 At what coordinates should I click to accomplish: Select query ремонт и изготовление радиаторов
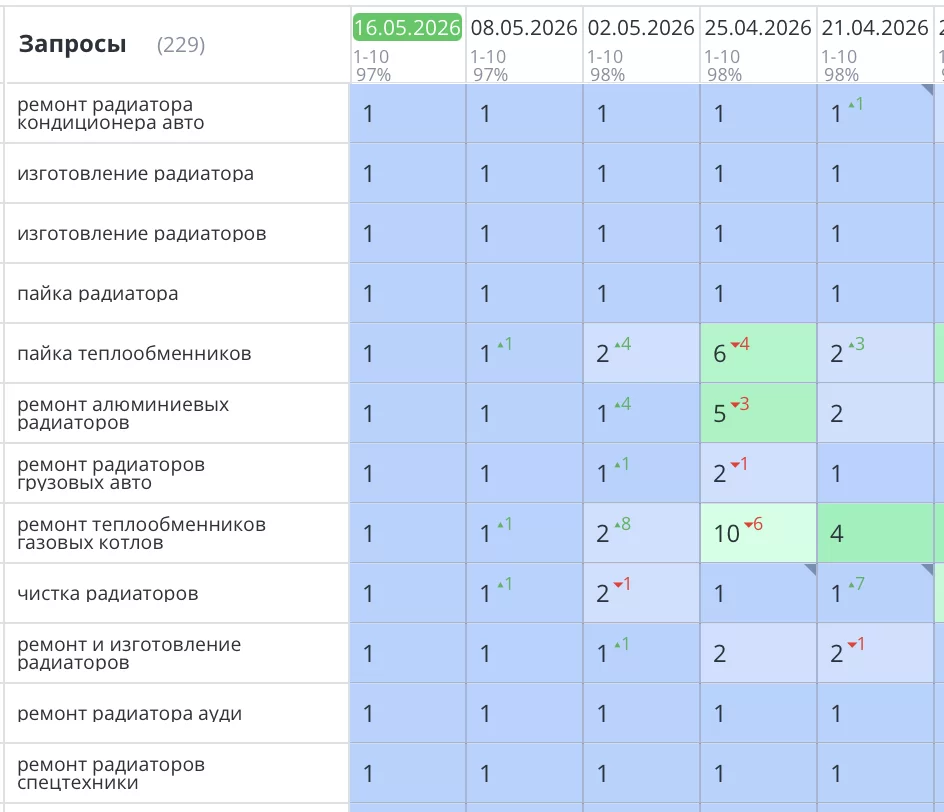129,654
